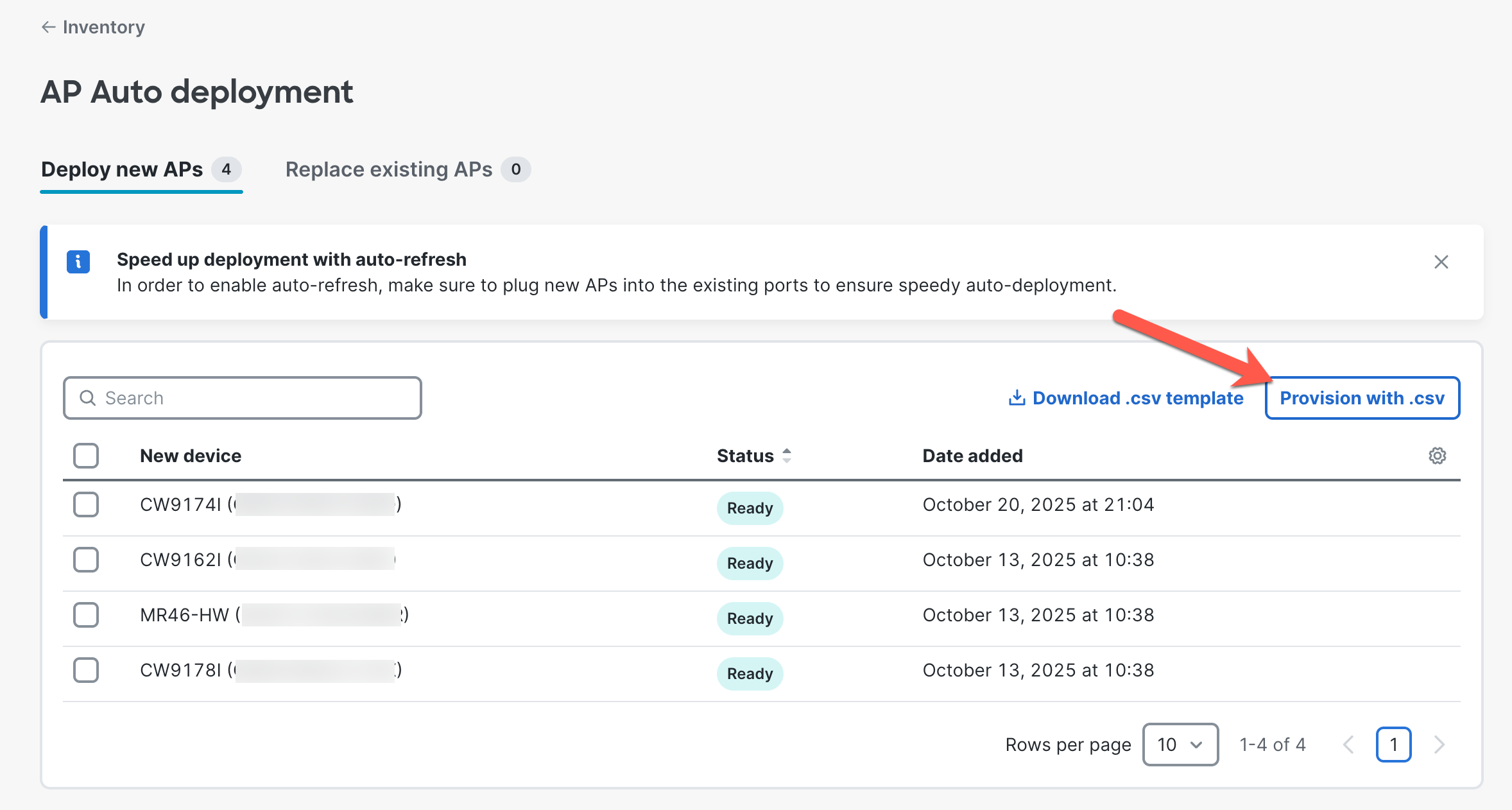Select all devices header checkbox

pyautogui.click(x=86, y=456)
